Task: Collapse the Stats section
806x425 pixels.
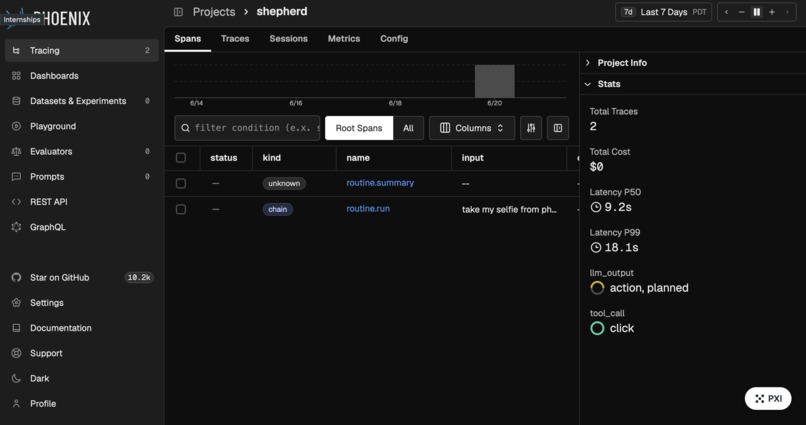Action: [x=692, y=84]
